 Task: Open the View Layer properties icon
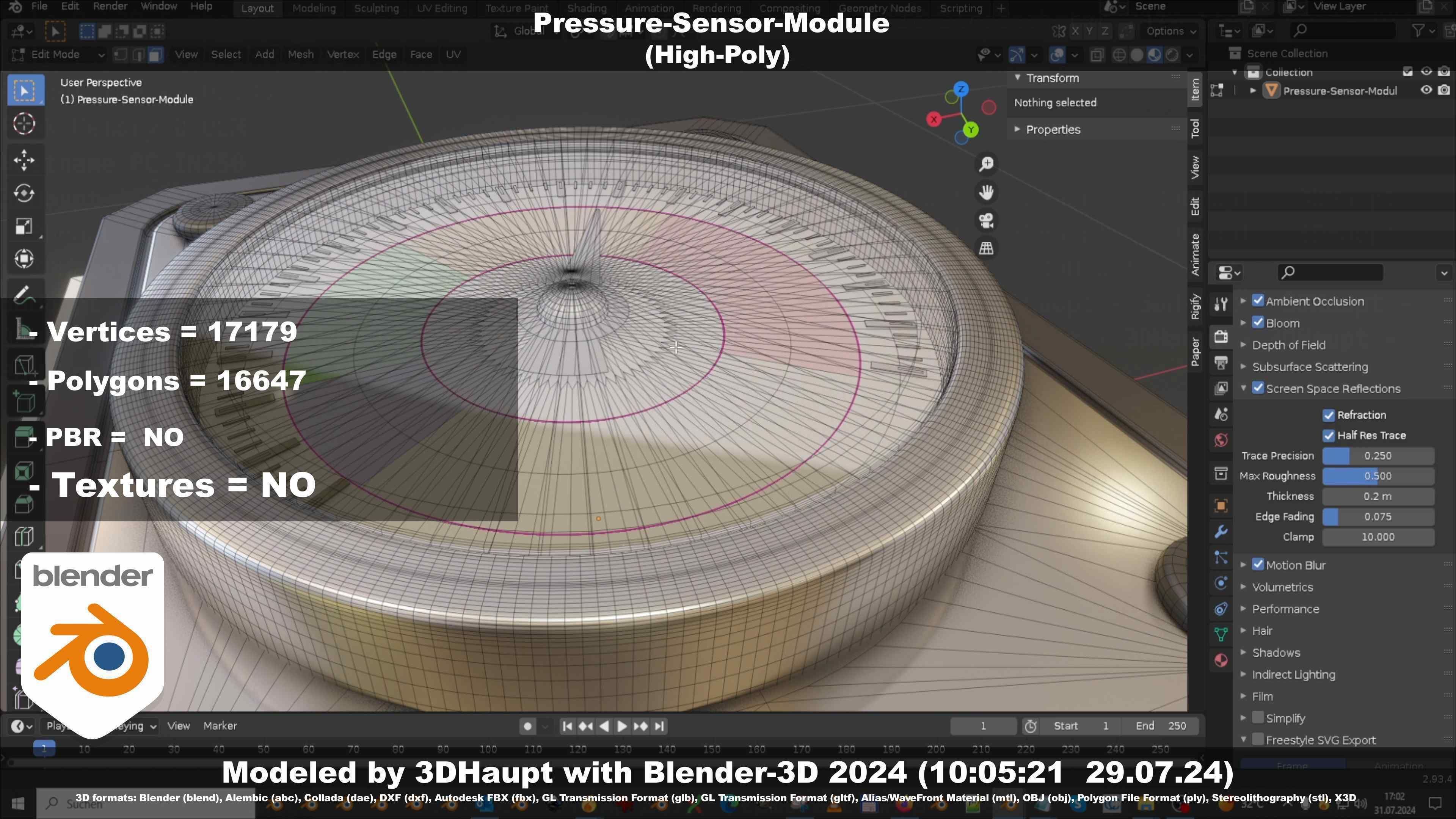coord(1221,388)
